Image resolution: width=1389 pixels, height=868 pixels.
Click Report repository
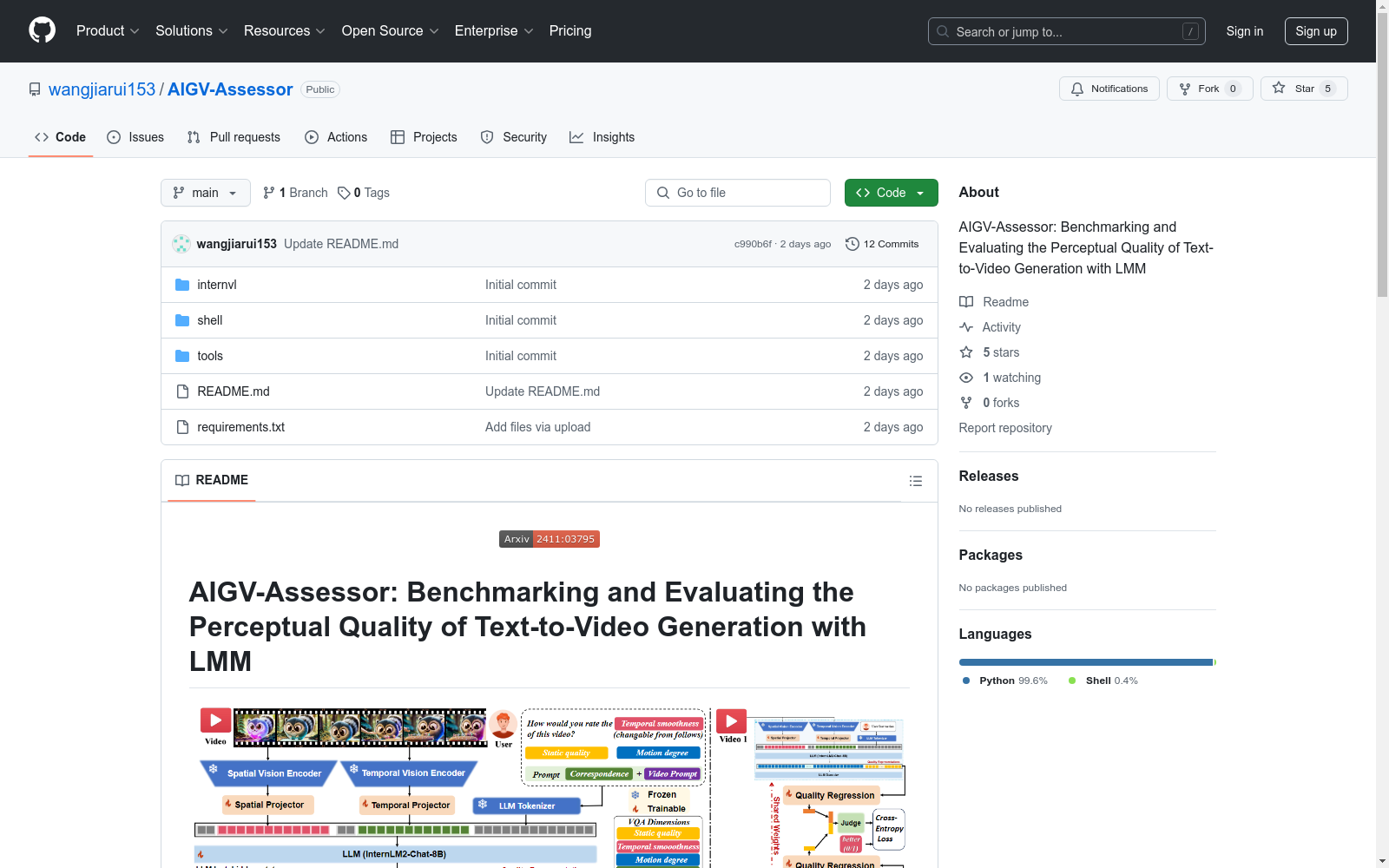click(1005, 428)
